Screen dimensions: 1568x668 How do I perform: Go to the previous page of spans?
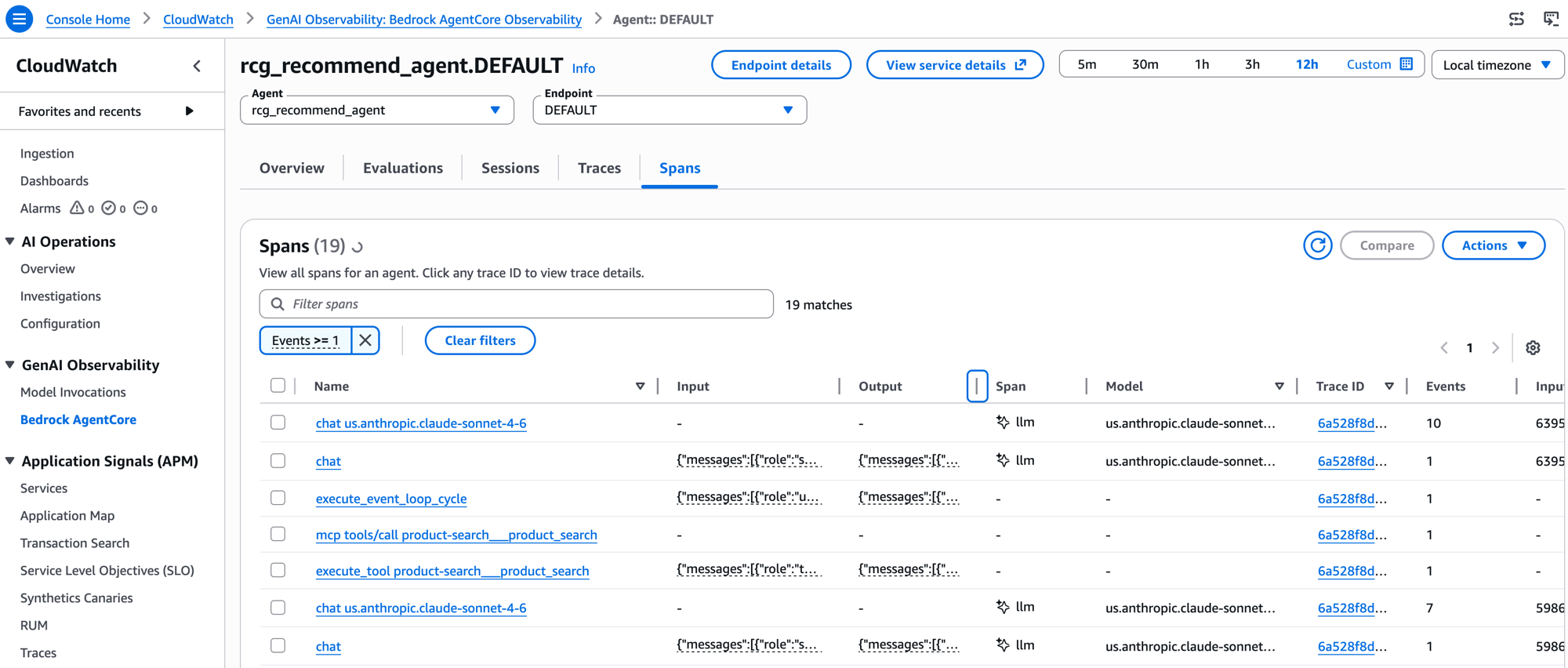pyautogui.click(x=1444, y=347)
